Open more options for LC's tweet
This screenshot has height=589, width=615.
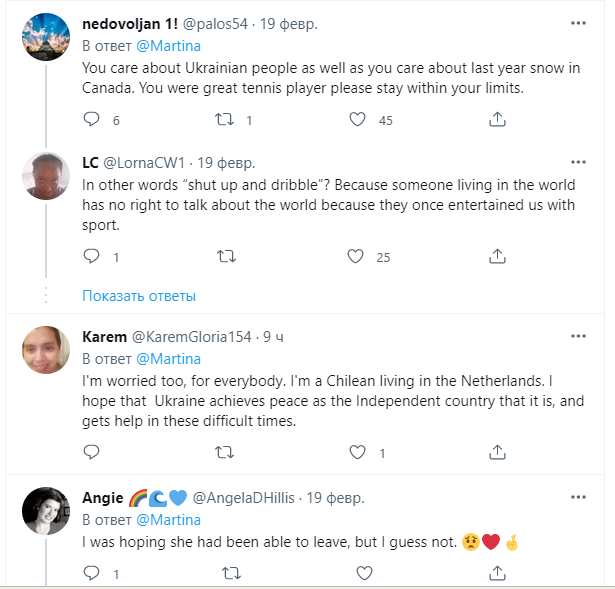[x=578, y=160]
